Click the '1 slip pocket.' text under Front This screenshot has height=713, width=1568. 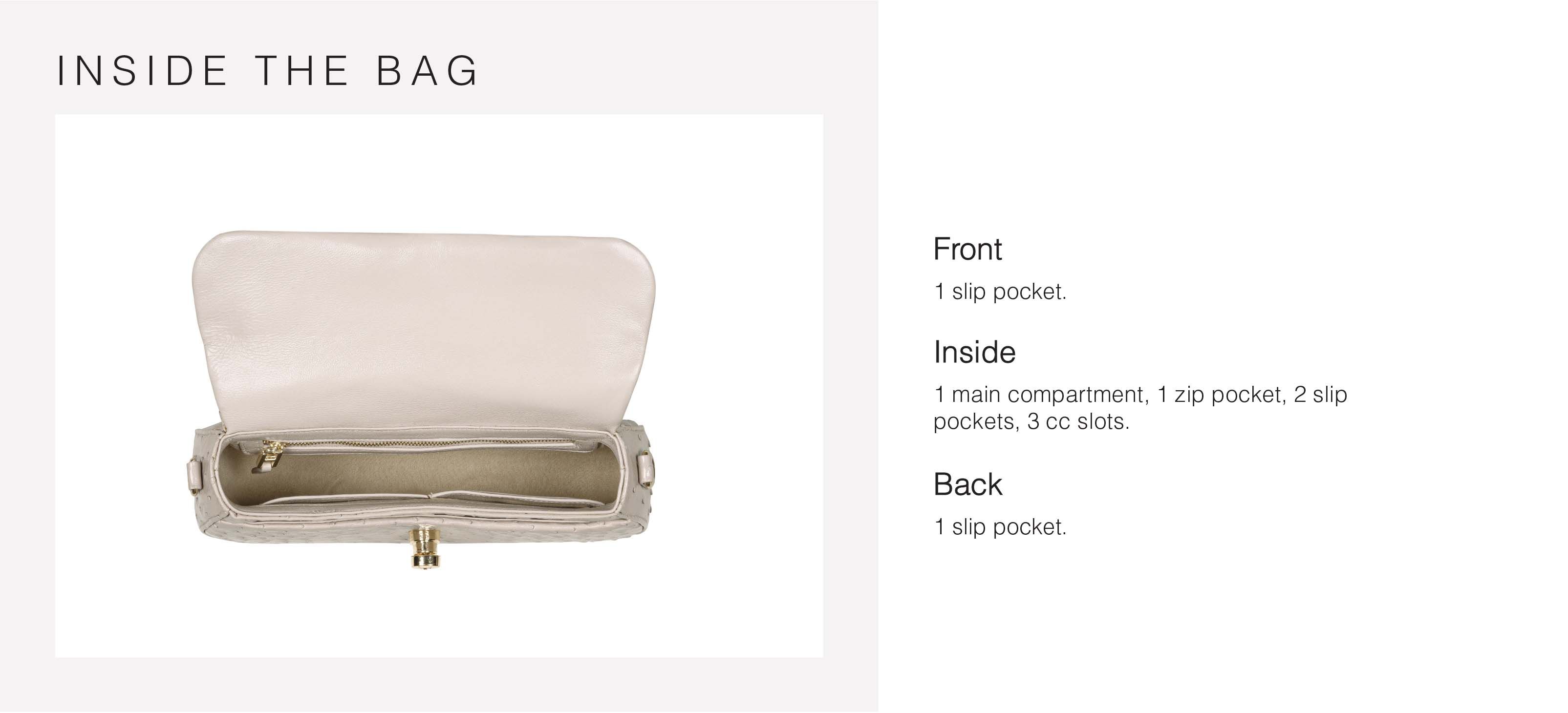[1000, 292]
